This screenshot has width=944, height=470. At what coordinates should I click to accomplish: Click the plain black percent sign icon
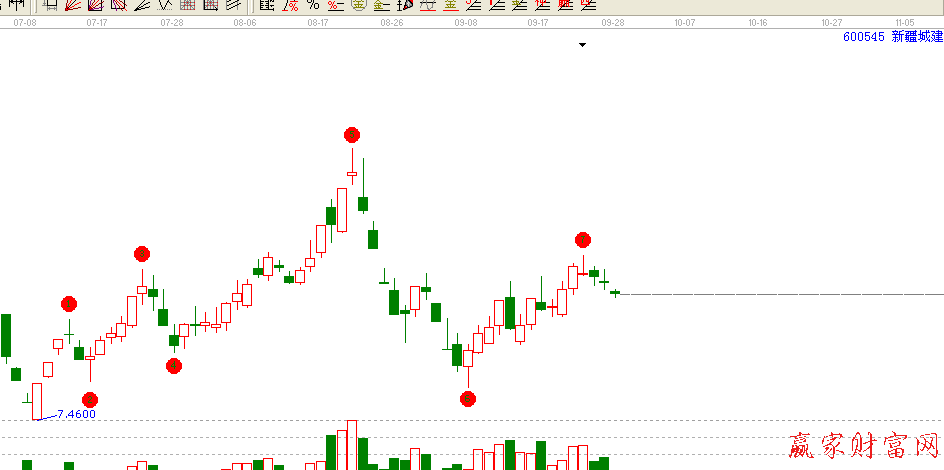click(x=312, y=5)
